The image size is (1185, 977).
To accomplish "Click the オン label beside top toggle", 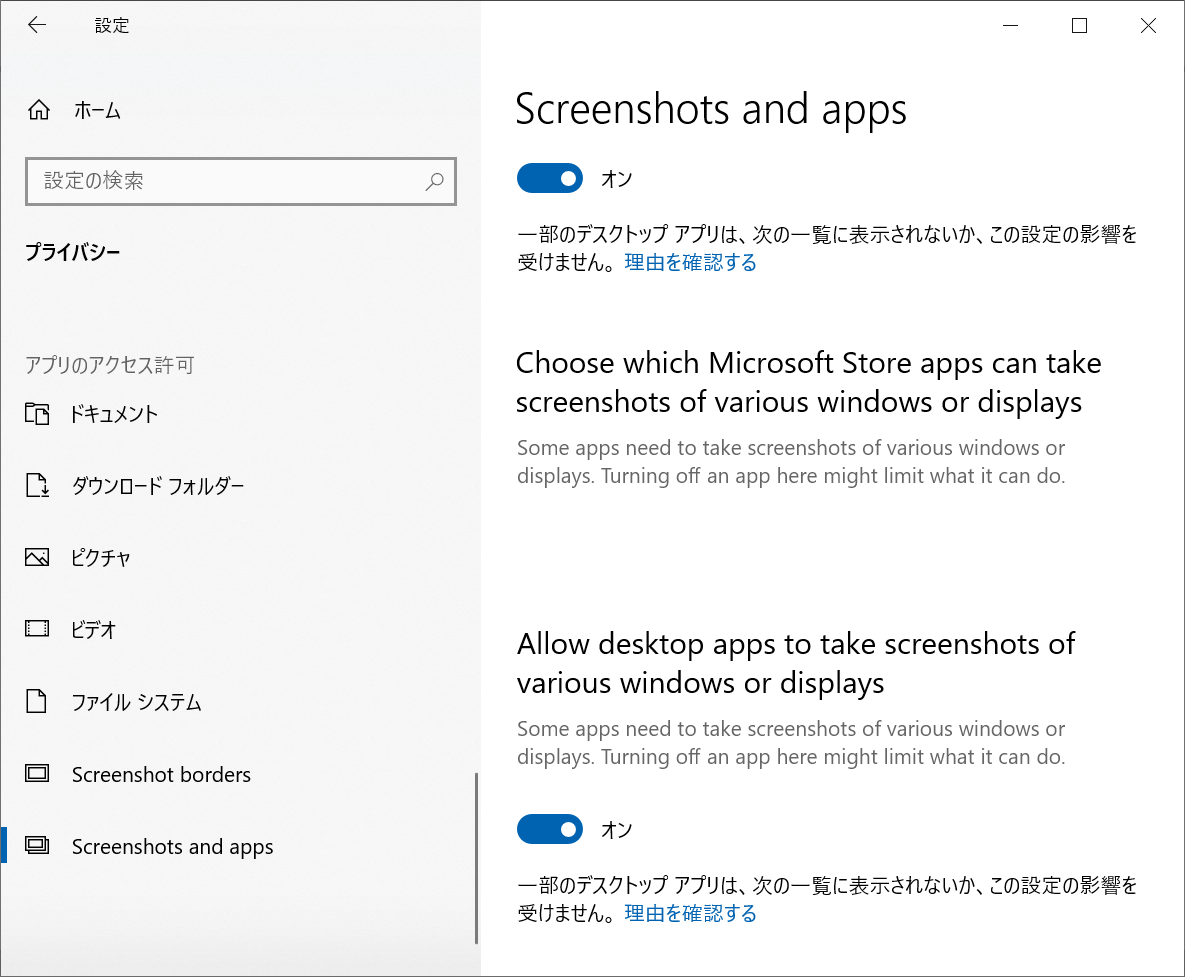I will click(x=617, y=179).
